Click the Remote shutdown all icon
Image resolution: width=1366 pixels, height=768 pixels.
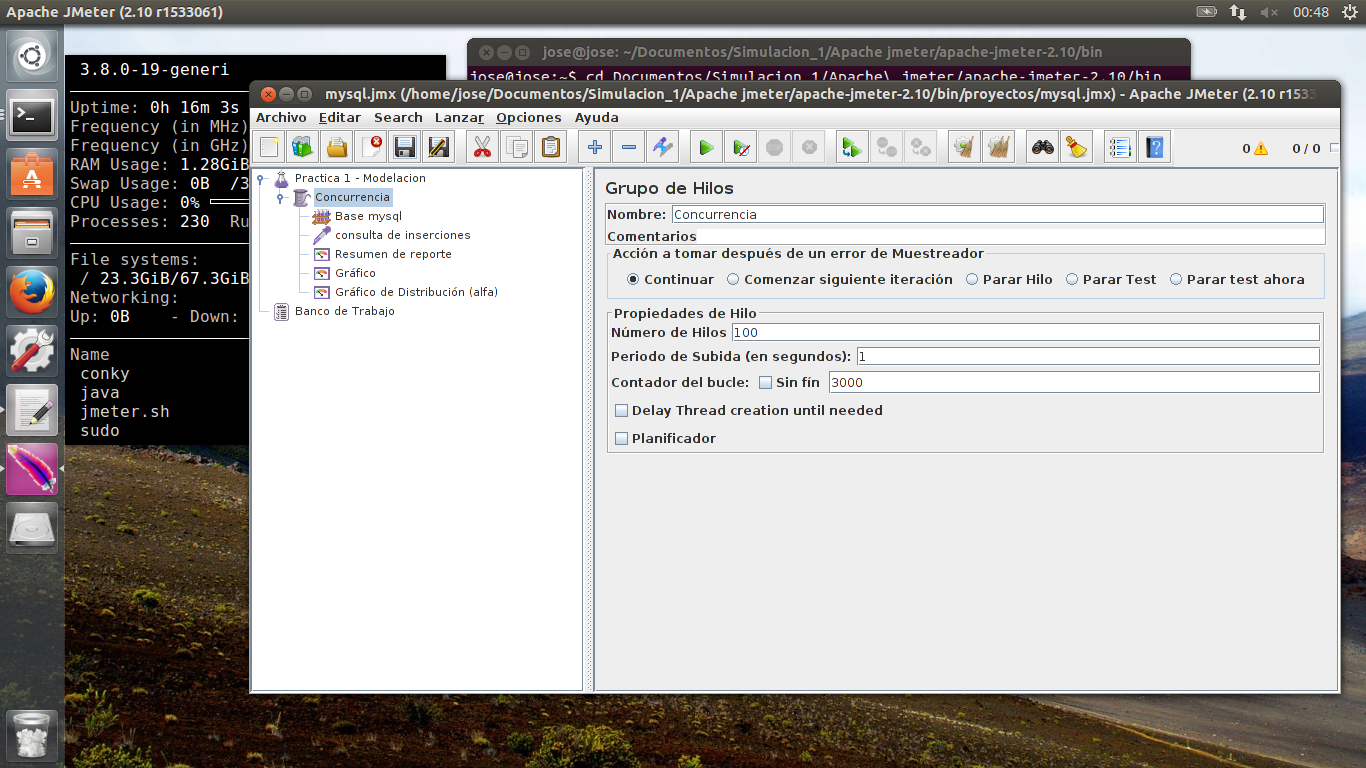920,148
